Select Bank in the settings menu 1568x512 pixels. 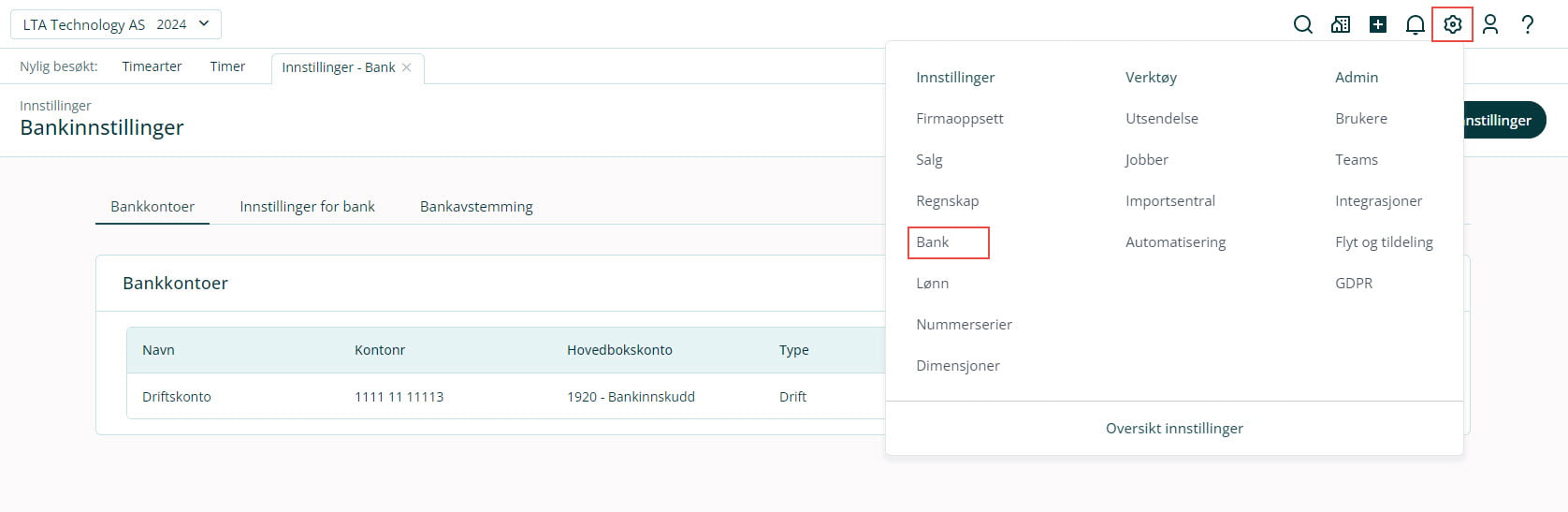(x=933, y=242)
